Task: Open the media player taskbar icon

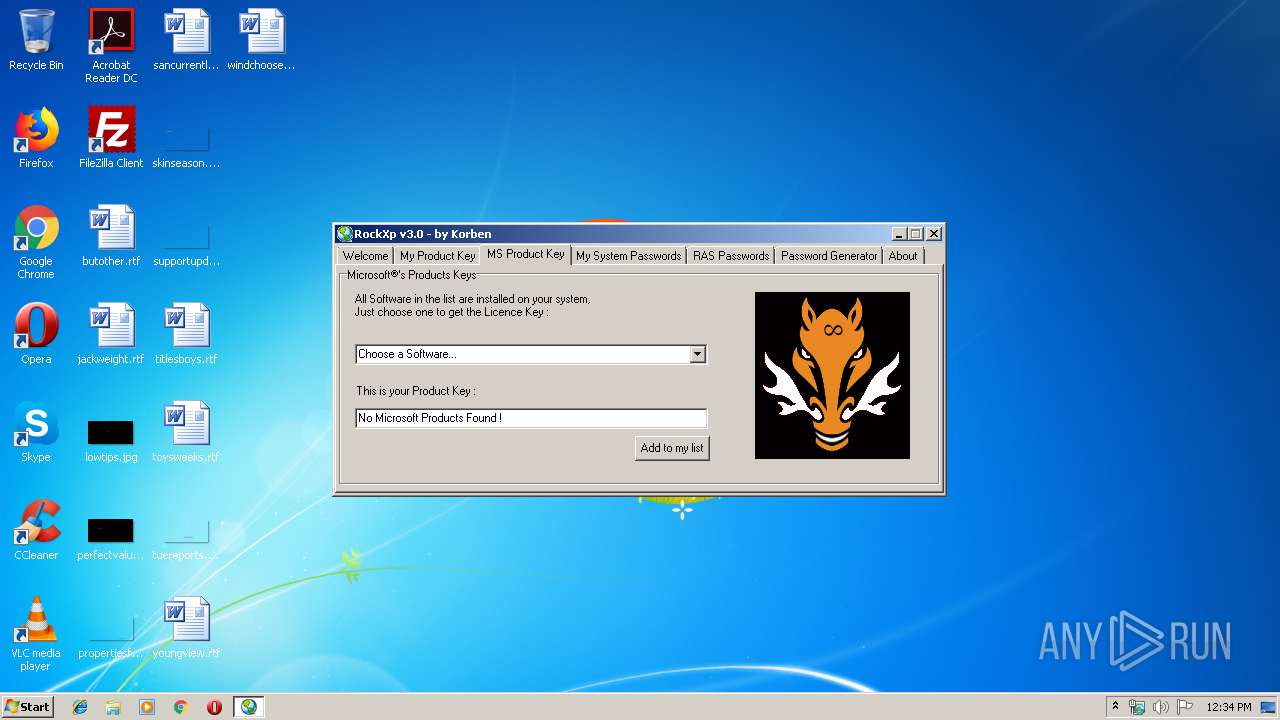Action: click(x=147, y=707)
